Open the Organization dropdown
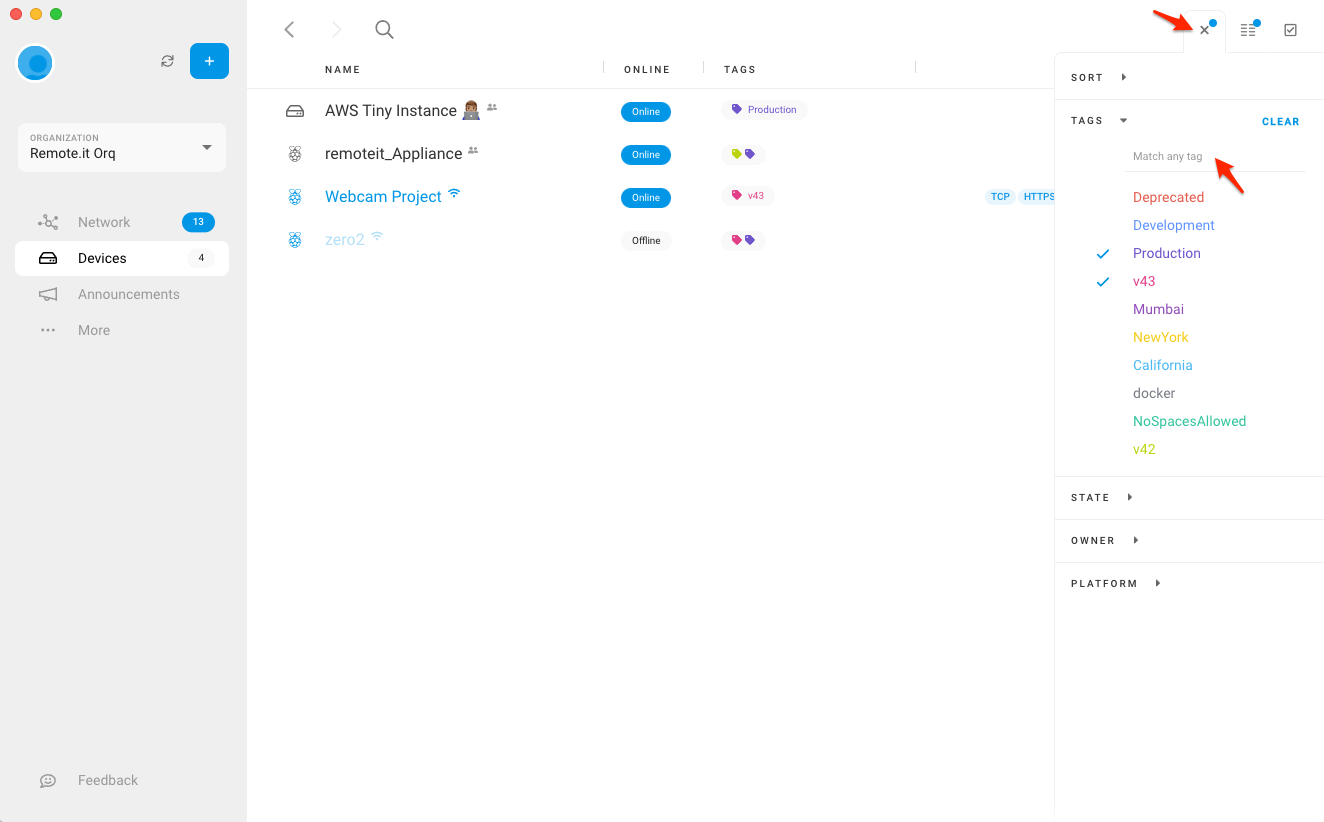Viewport: 1324px width, 822px height. tap(122, 147)
